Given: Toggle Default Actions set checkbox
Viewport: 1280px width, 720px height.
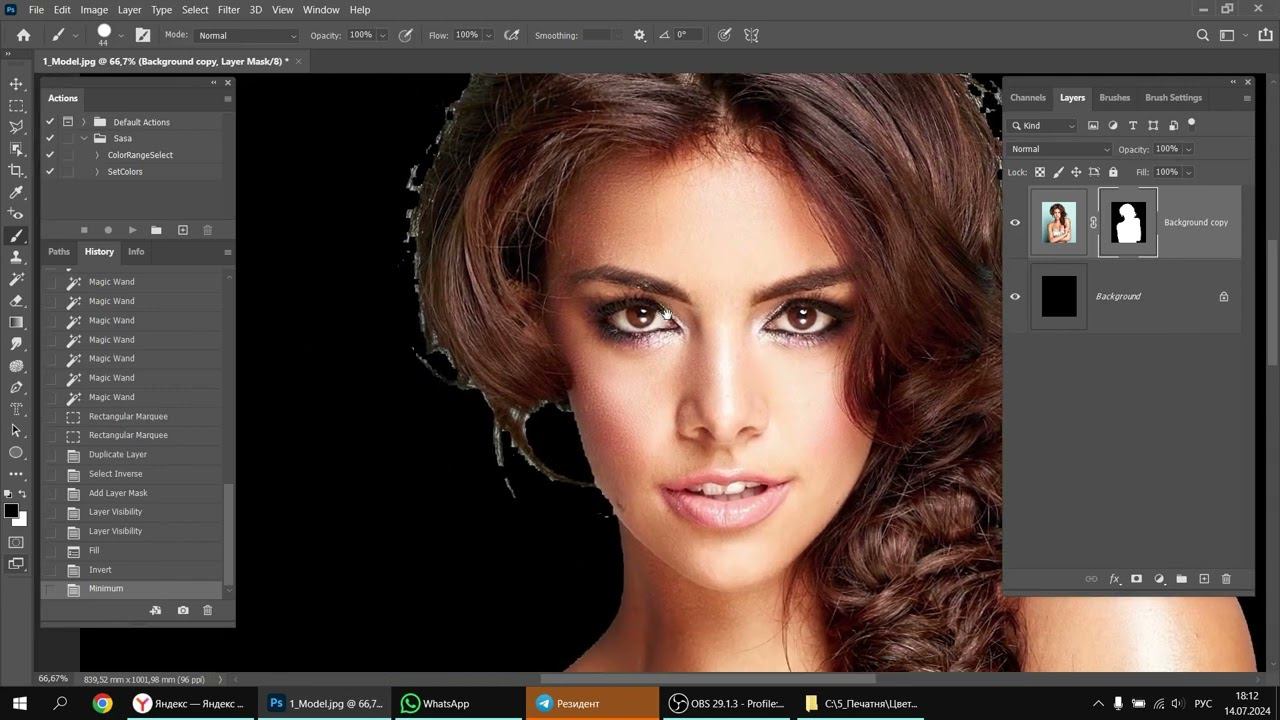Looking at the screenshot, I should (x=50, y=122).
